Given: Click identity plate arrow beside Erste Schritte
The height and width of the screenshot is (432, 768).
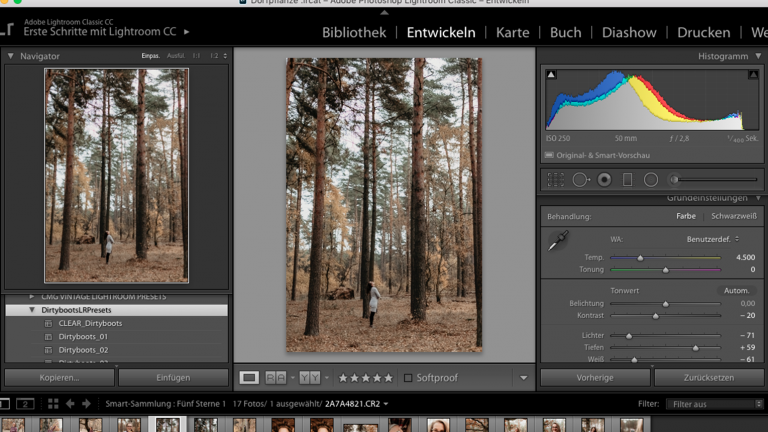Looking at the screenshot, I should 187,32.
